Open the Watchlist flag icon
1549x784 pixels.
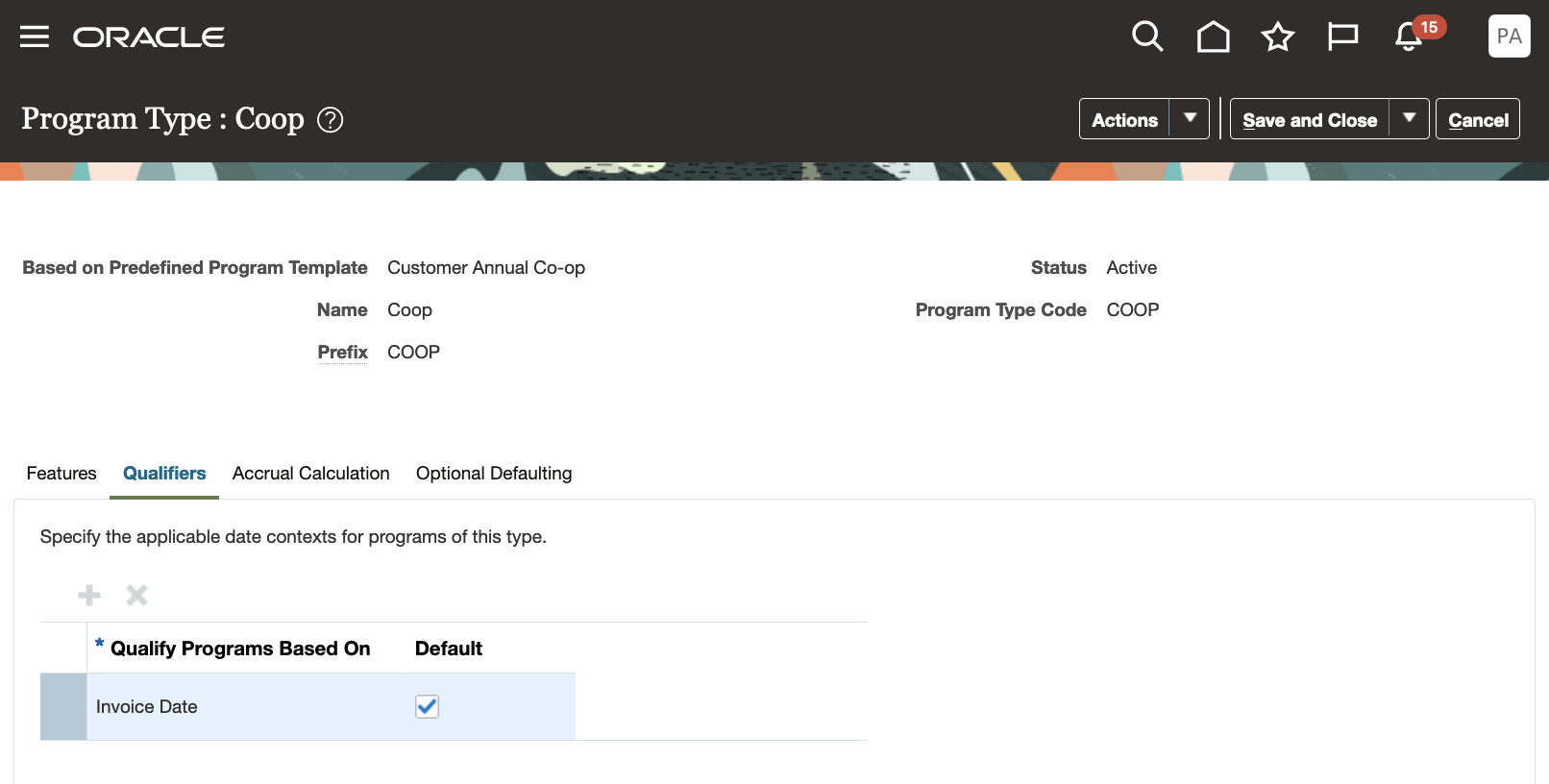[x=1342, y=37]
